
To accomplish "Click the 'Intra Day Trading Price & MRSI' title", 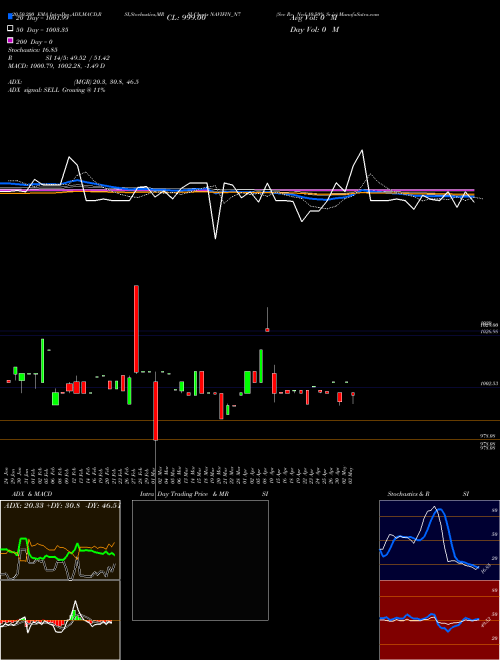I will point(204,494).
